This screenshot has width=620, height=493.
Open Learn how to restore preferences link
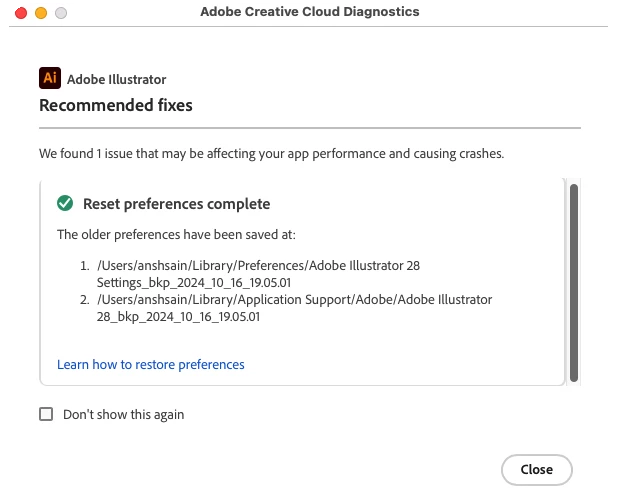tap(150, 364)
